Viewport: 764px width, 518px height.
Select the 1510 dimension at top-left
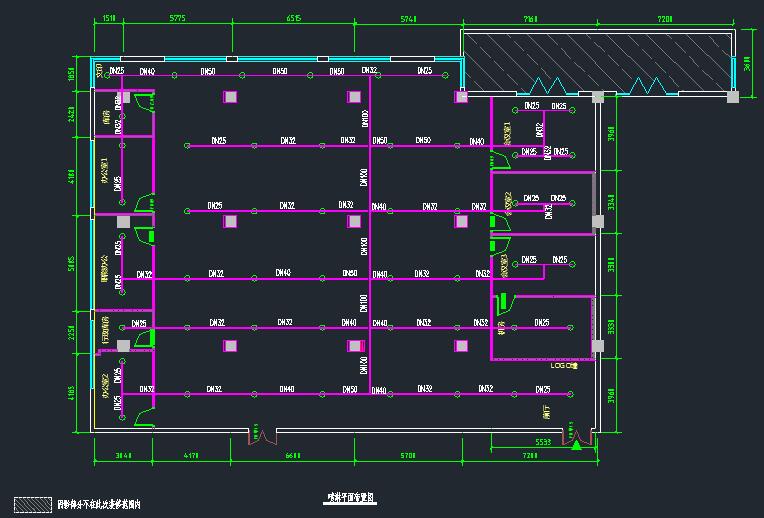coord(110,18)
